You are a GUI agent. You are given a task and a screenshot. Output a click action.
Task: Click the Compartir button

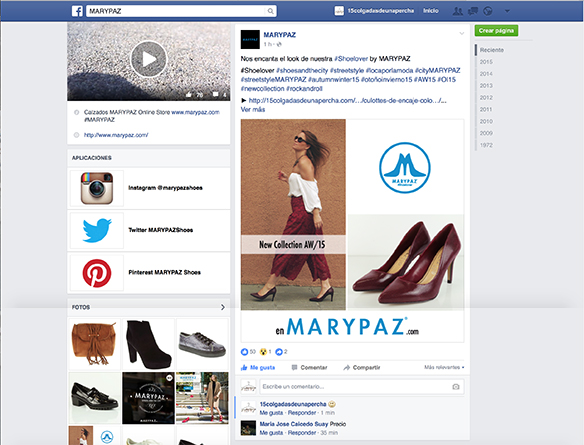tap(362, 368)
